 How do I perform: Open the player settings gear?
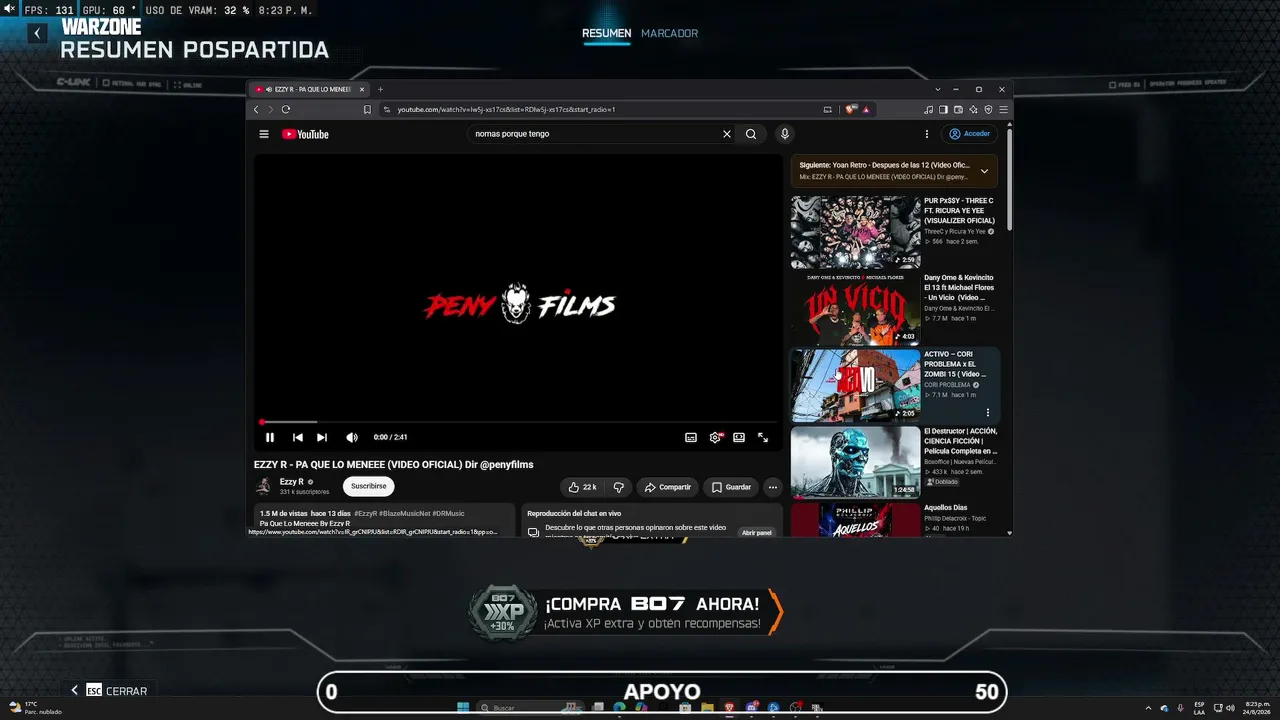click(x=715, y=437)
